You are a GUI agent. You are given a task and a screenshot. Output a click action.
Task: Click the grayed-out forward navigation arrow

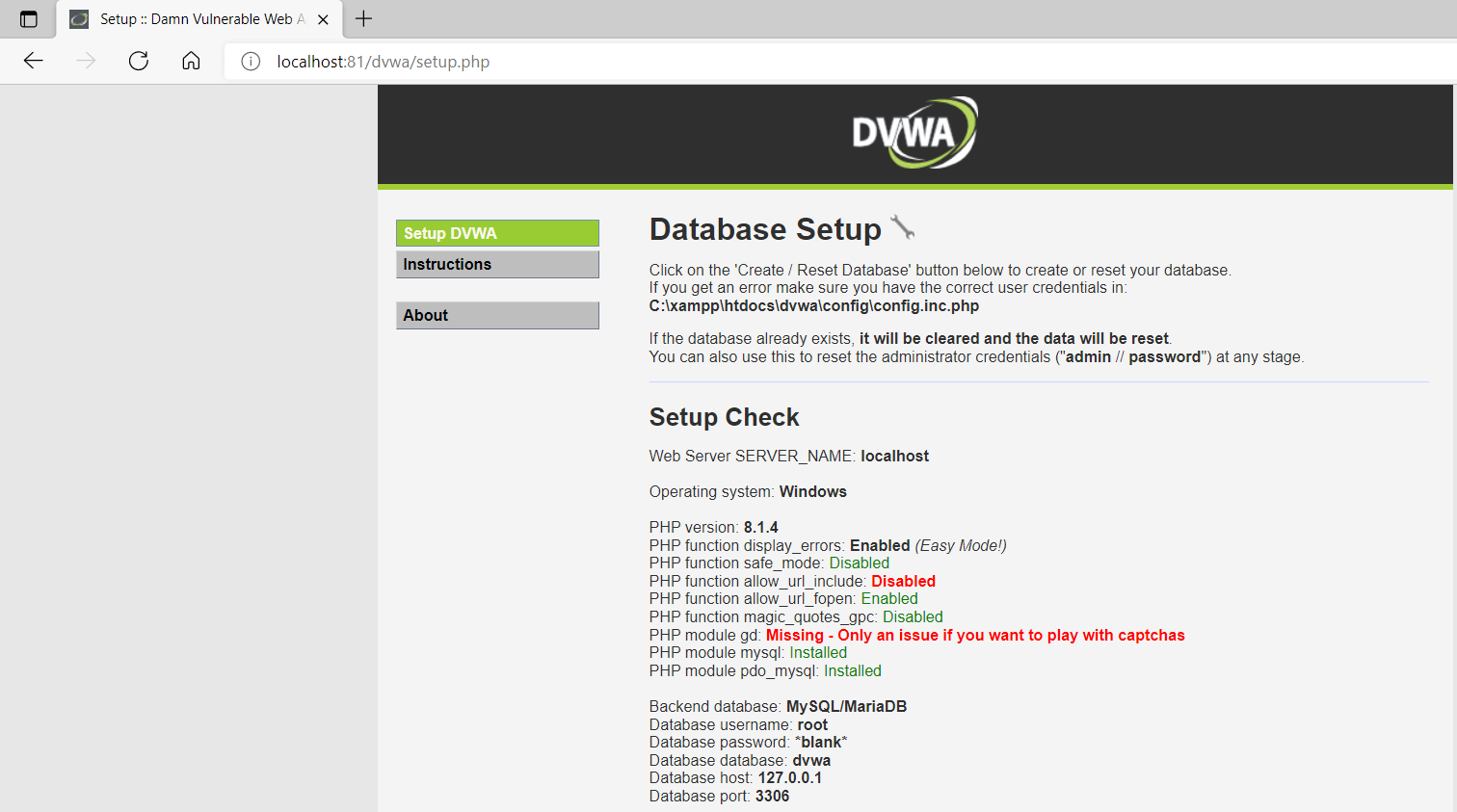coord(85,61)
